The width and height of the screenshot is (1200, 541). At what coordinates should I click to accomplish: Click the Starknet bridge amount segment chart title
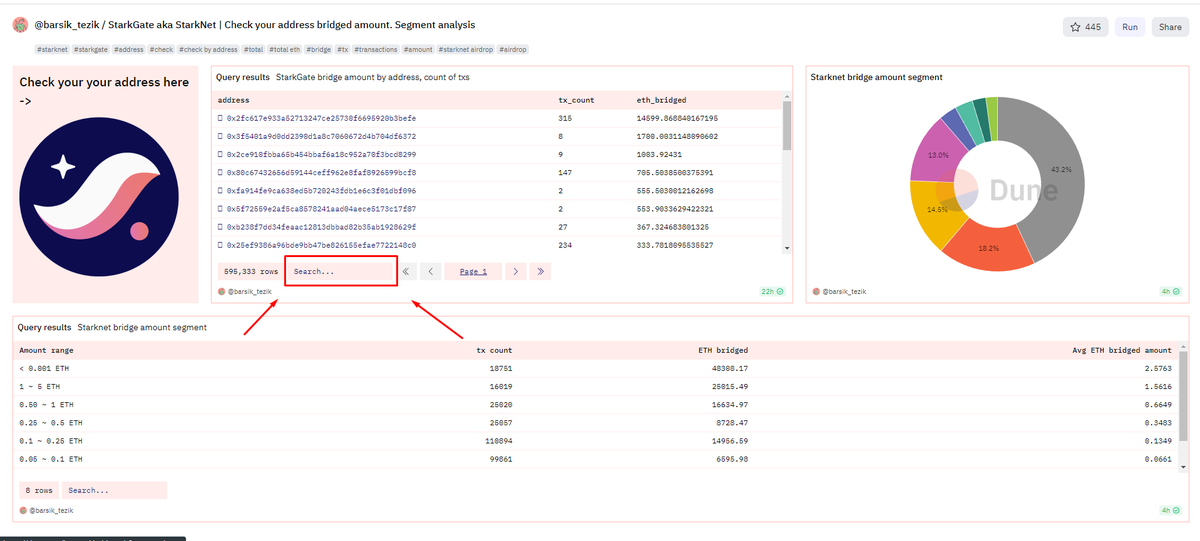coord(877,77)
